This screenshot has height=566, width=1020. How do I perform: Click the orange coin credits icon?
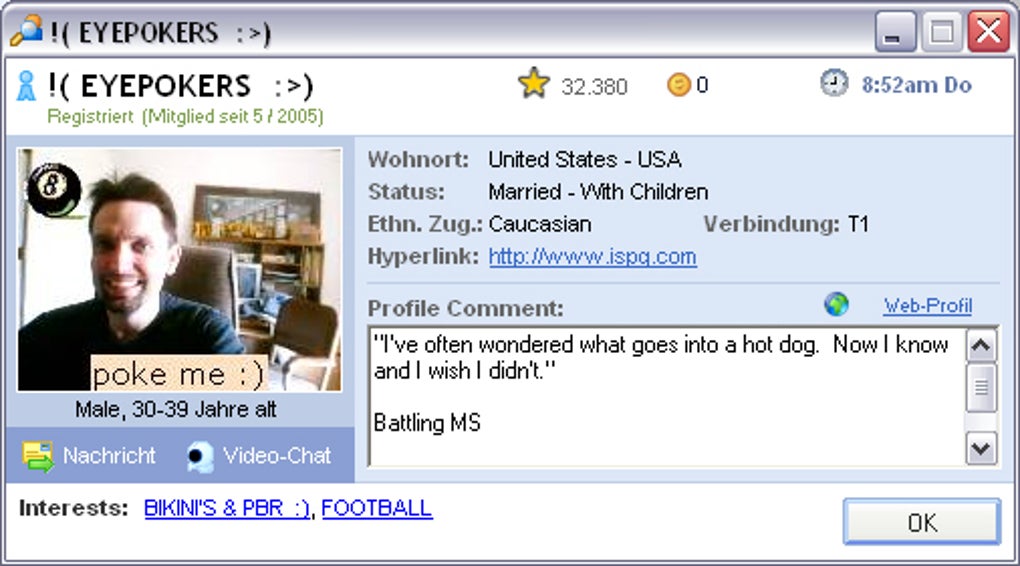pyautogui.click(x=678, y=85)
